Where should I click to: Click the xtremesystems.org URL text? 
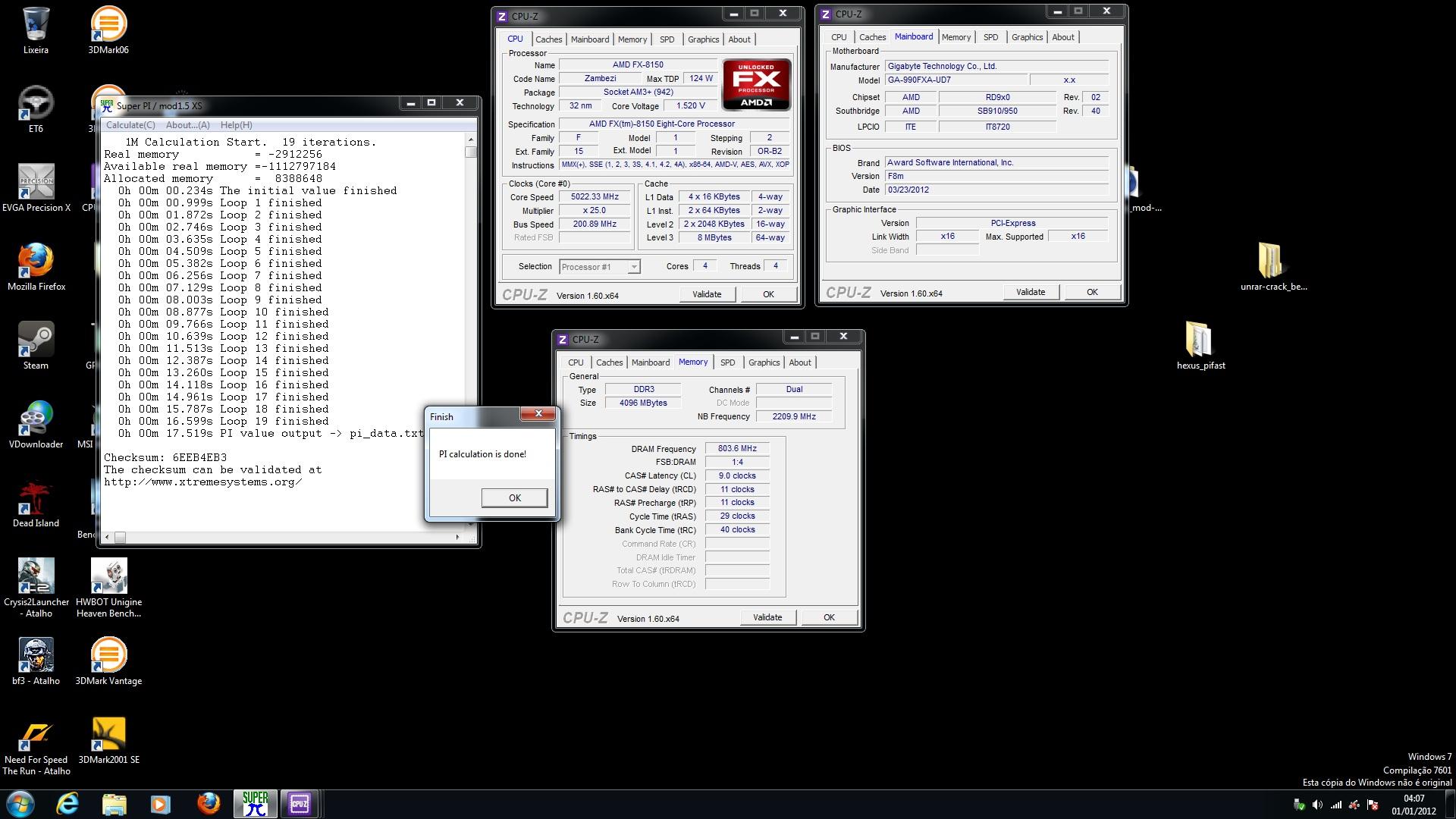pos(202,482)
